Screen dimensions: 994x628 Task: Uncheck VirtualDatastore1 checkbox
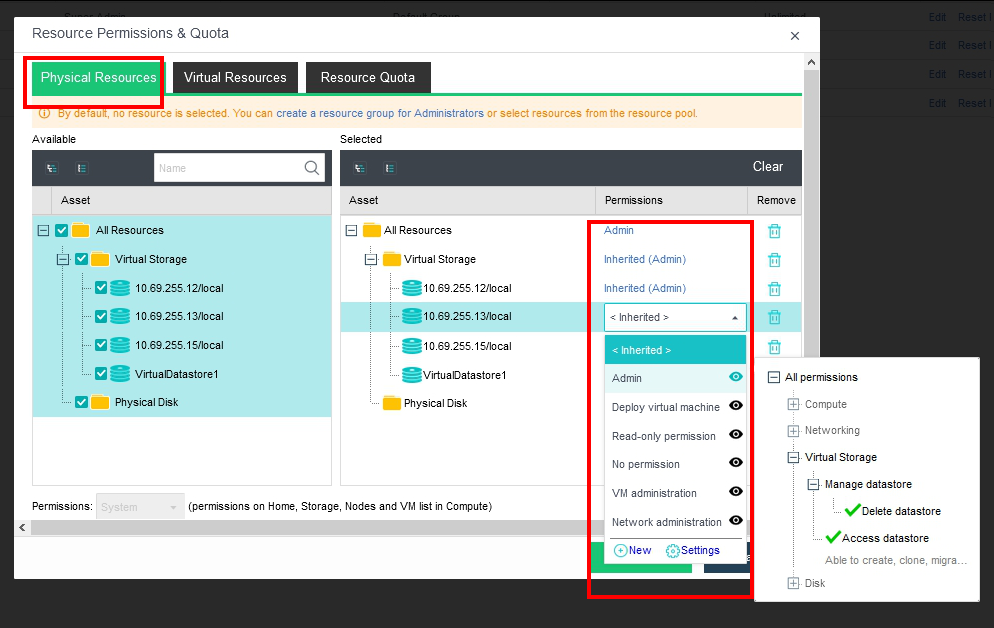pyautogui.click(x=101, y=374)
